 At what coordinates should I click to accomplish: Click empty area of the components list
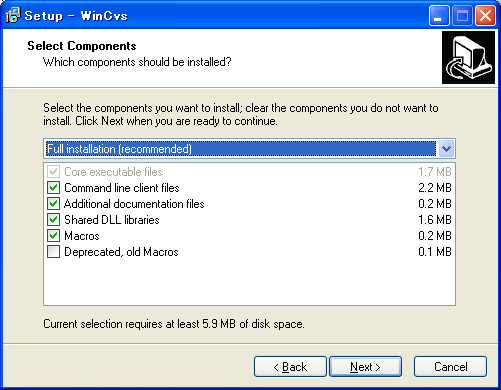click(x=249, y=282)
